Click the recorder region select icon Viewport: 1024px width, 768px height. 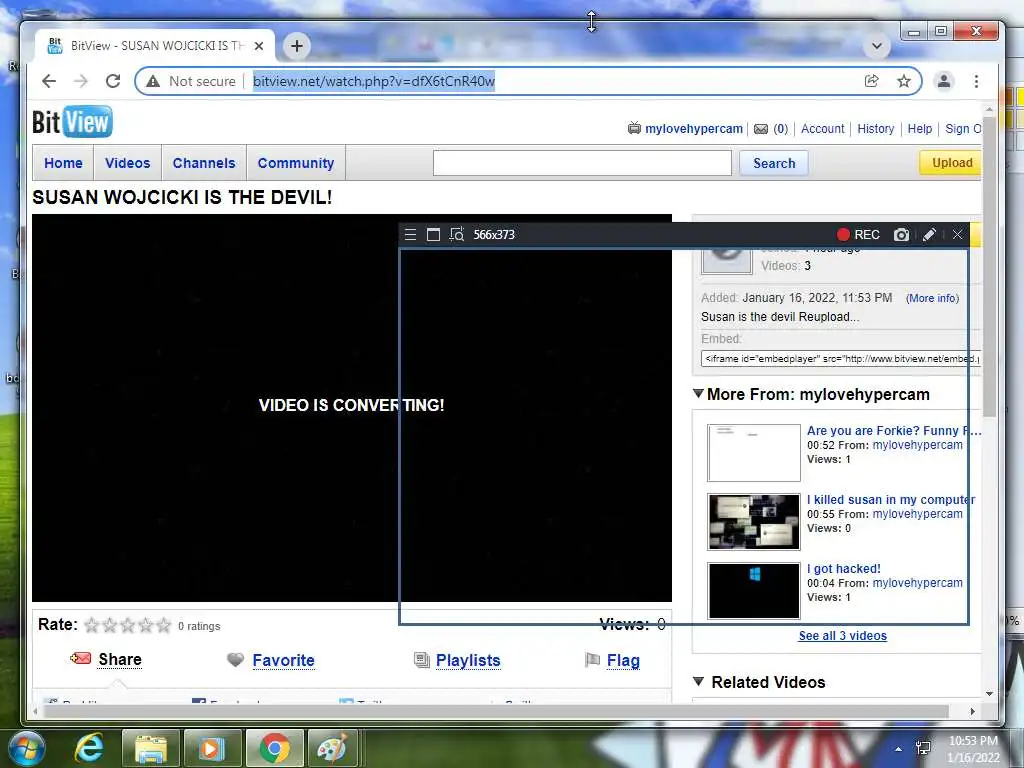pos(456,234)
